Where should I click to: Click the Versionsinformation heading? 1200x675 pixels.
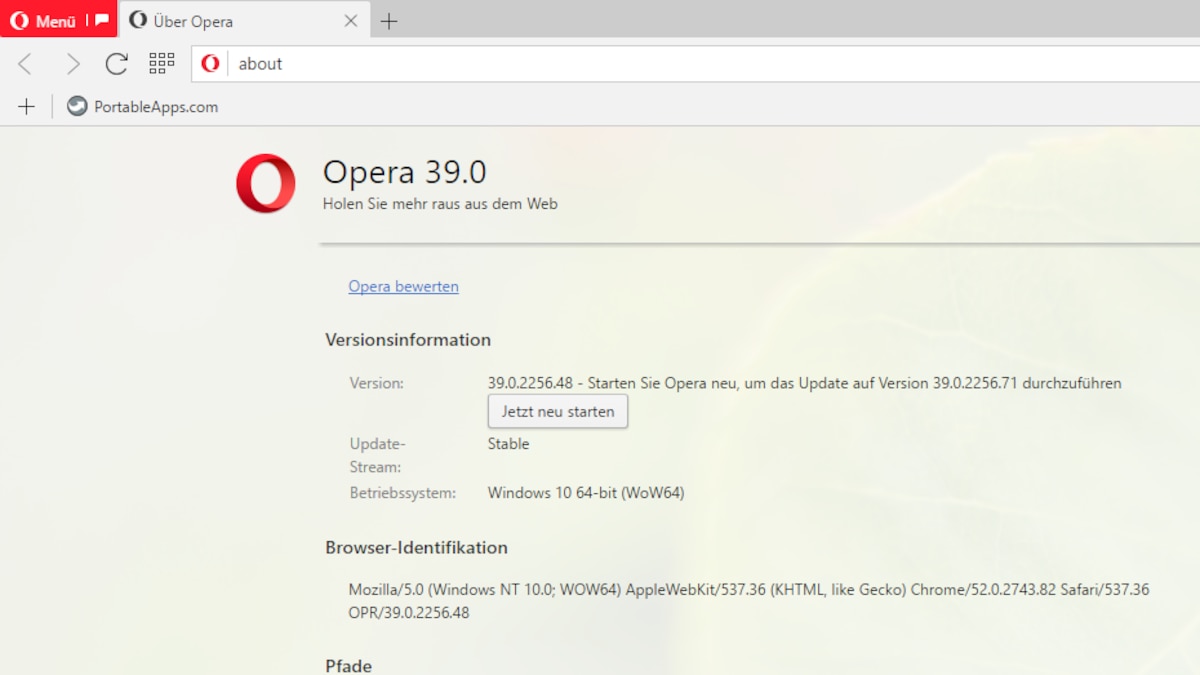tap(408, 340)
